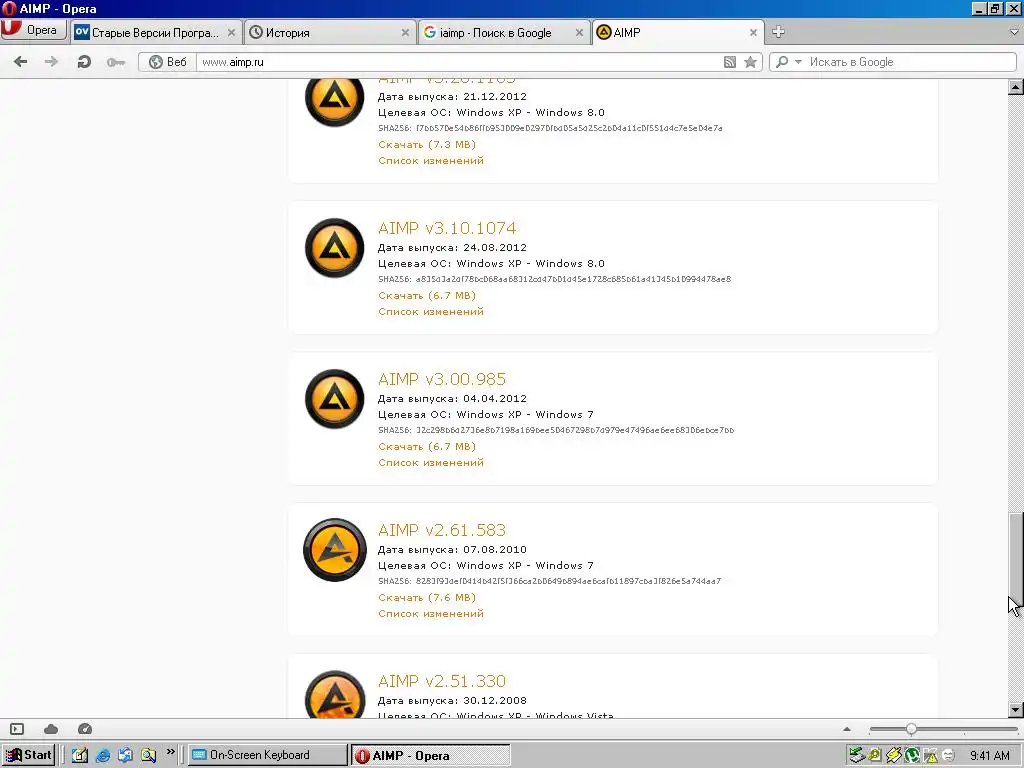Open the first Quick Launch notepad icon
This screenshot has width=1024, height=768.
tap(80, 756)
